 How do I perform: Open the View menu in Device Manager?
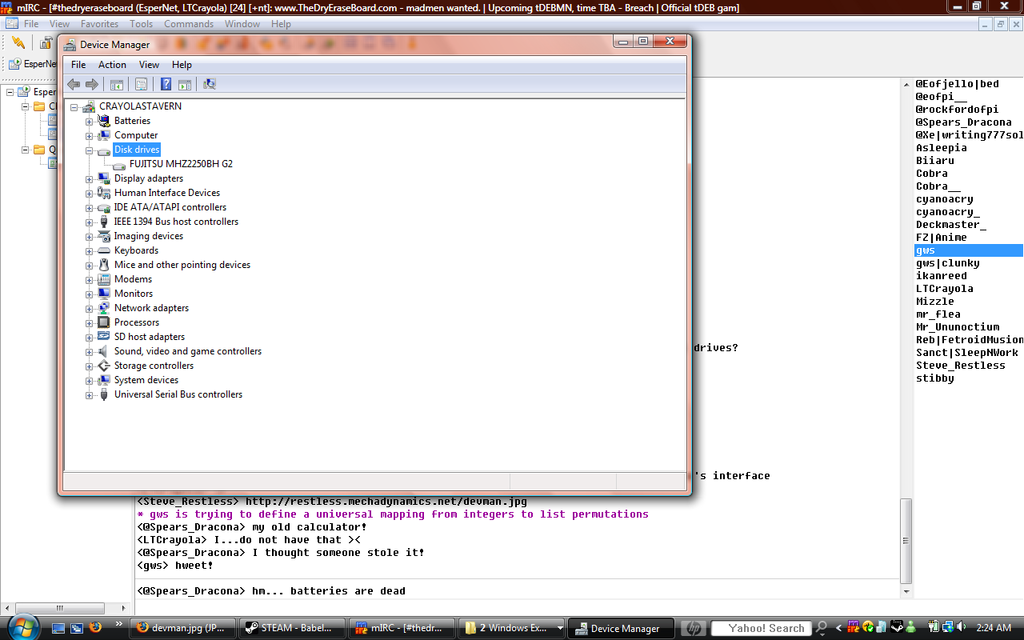point(149,65)
